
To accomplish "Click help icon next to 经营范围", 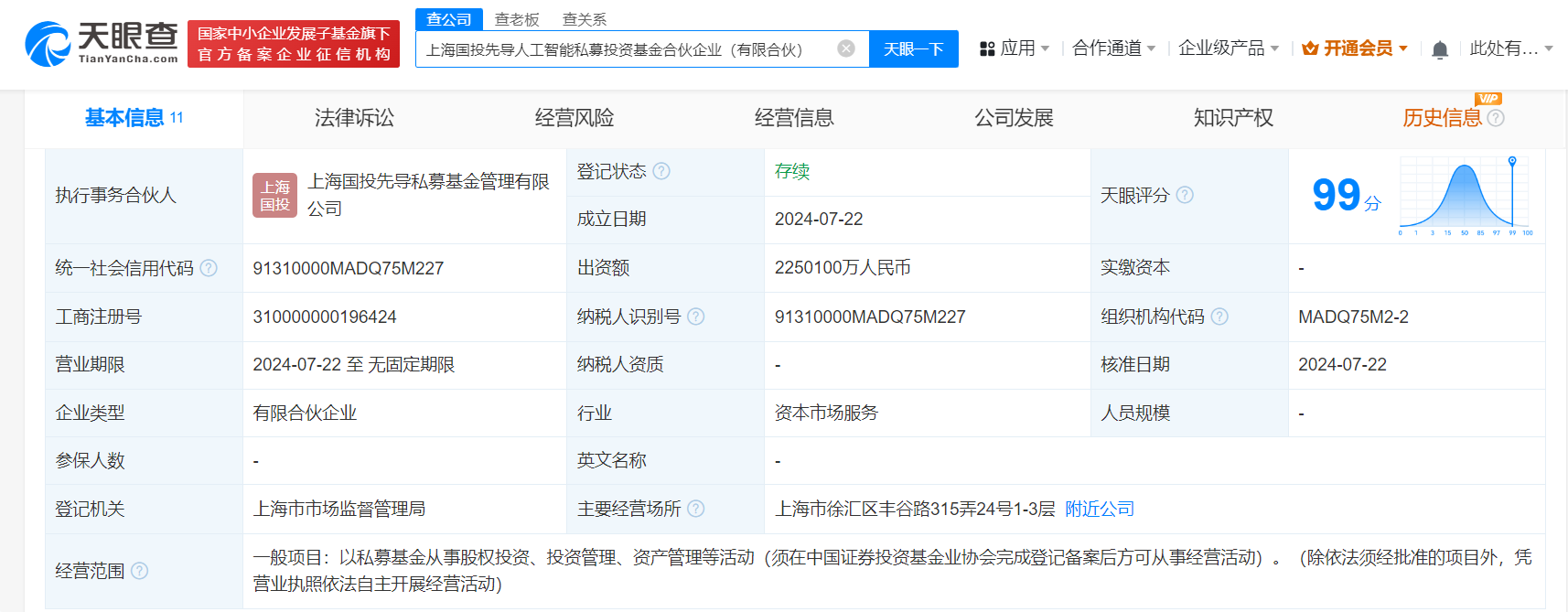I will coord(139,571).
